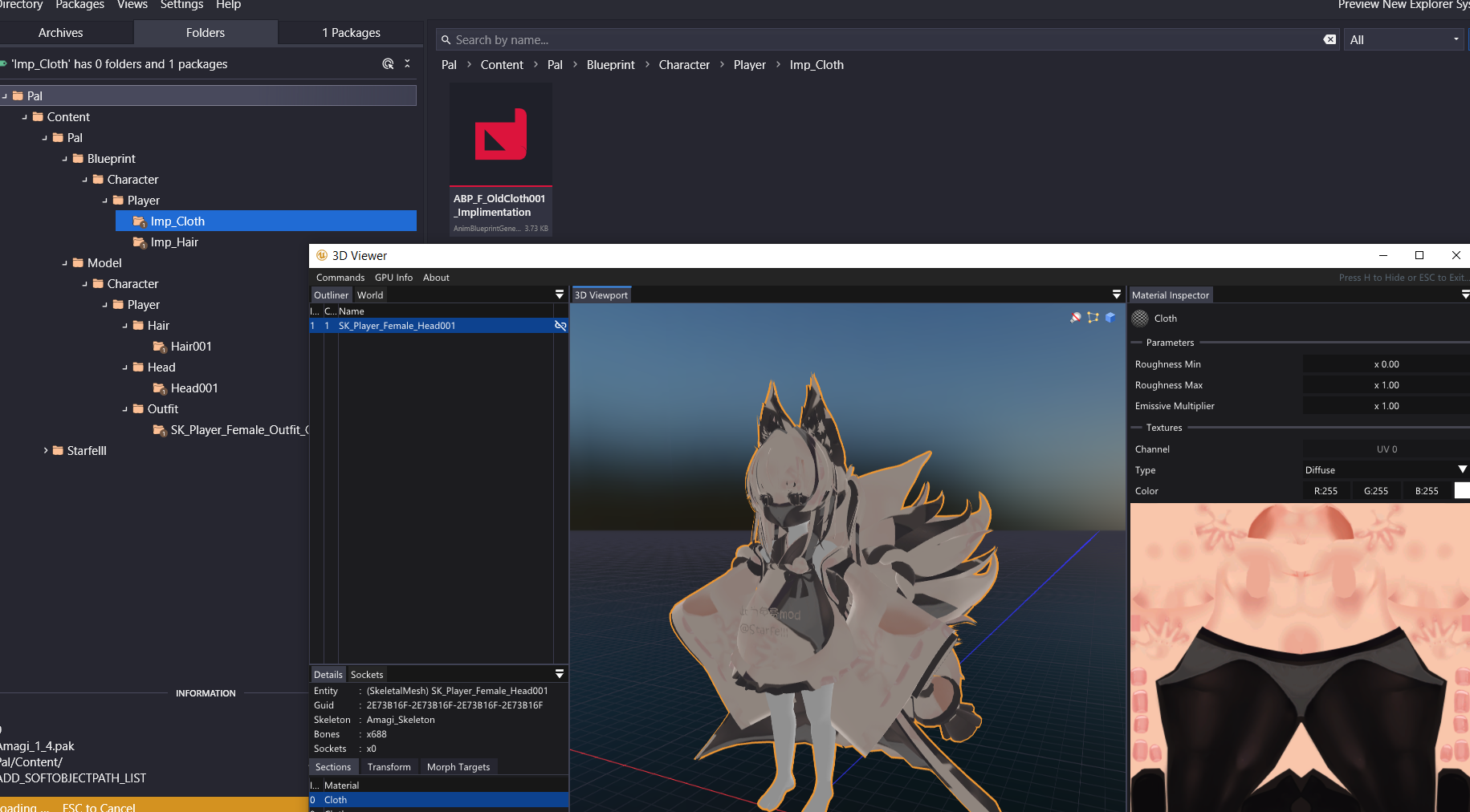Click the Head folder icon in tree
This screenshot has width=1470, height=812.
coord(138,367)
